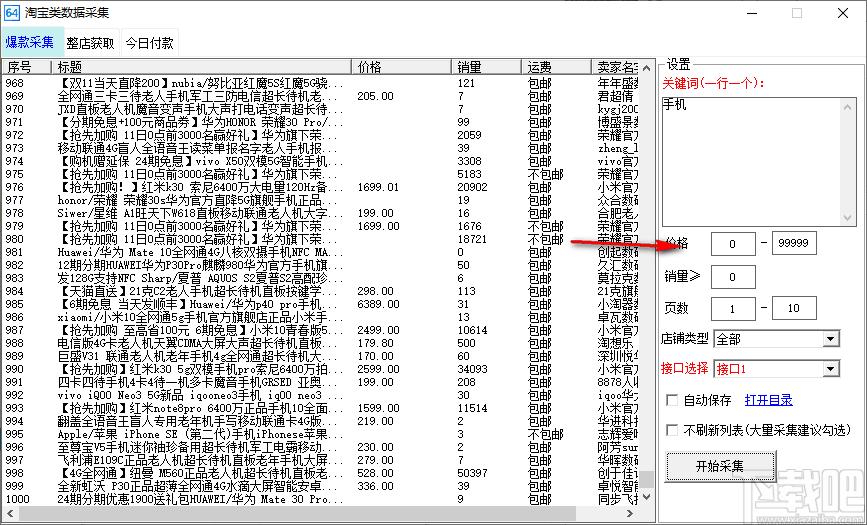Select row 996 至尊宝V5手机
867x525 pixels.
[321, 447]
